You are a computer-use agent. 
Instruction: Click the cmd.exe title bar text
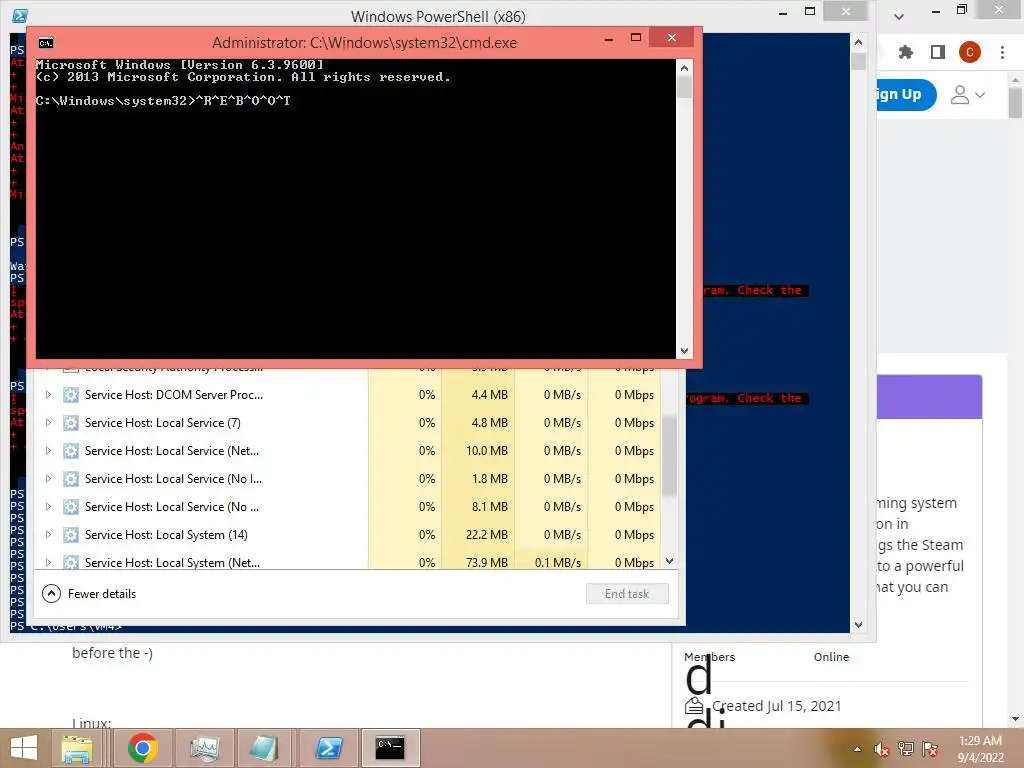pos(364,43)
